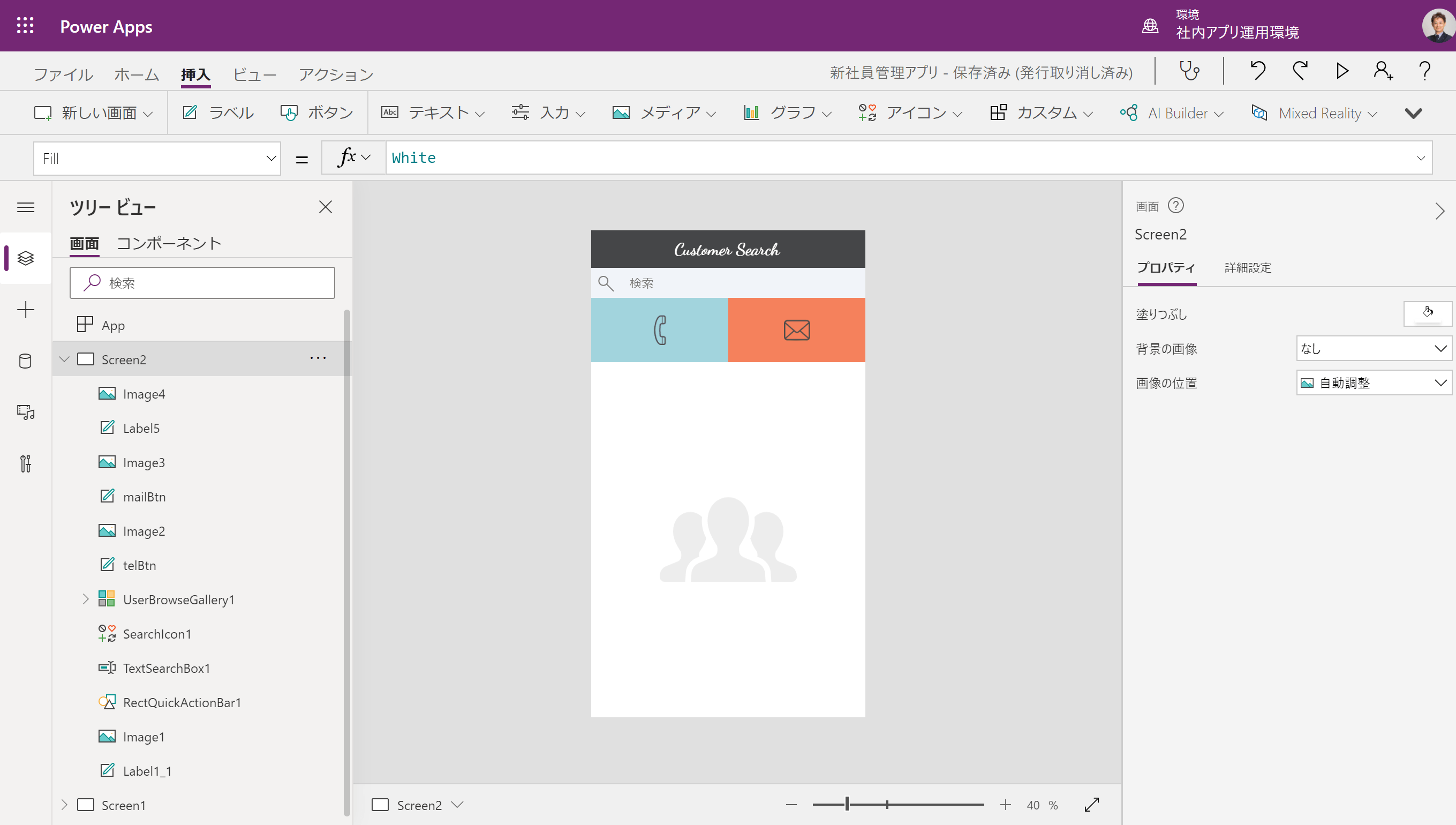Insert a ラベル control
1456x825 pixels.
[x=217, y=112]
